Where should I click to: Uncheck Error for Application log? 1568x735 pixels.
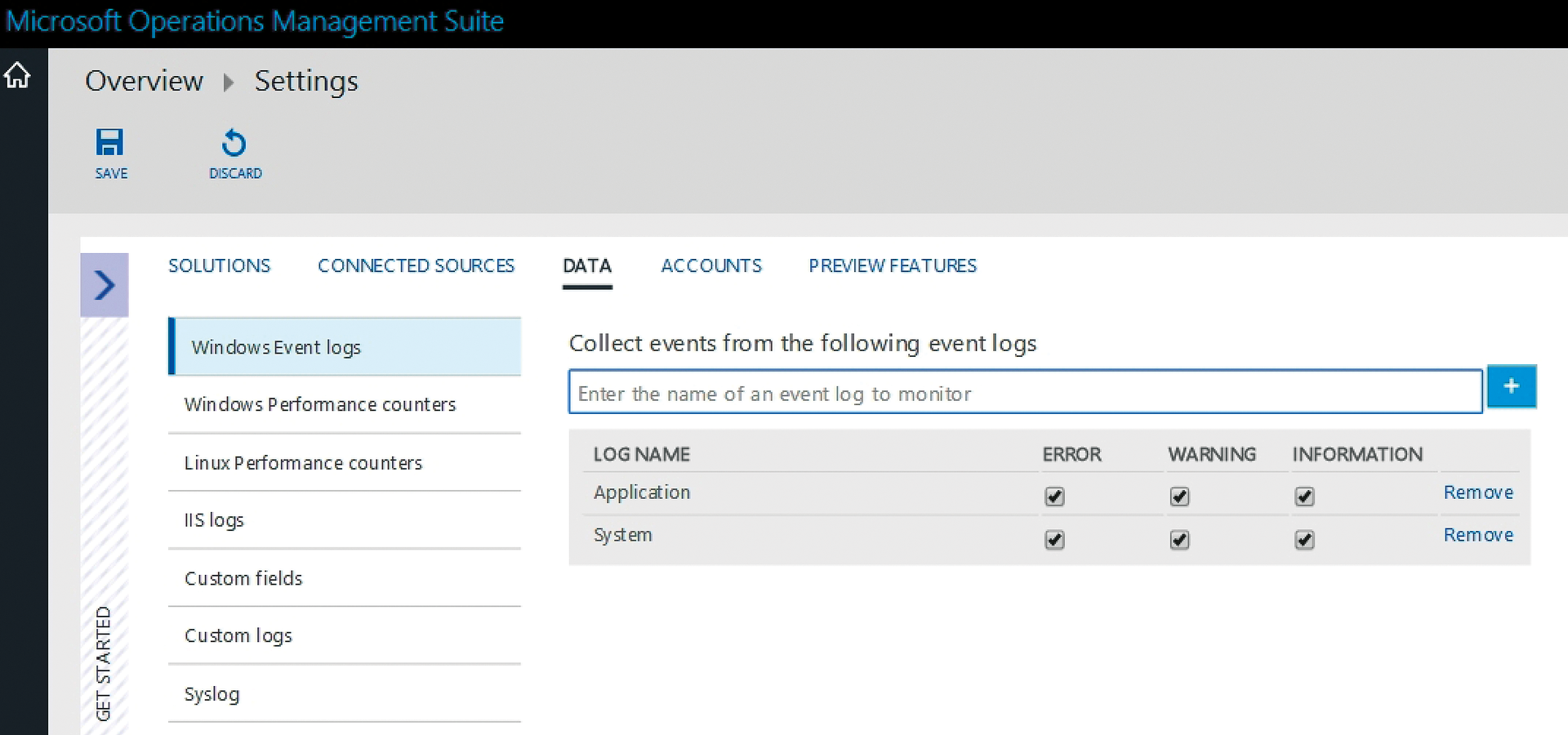point(1054,496)
